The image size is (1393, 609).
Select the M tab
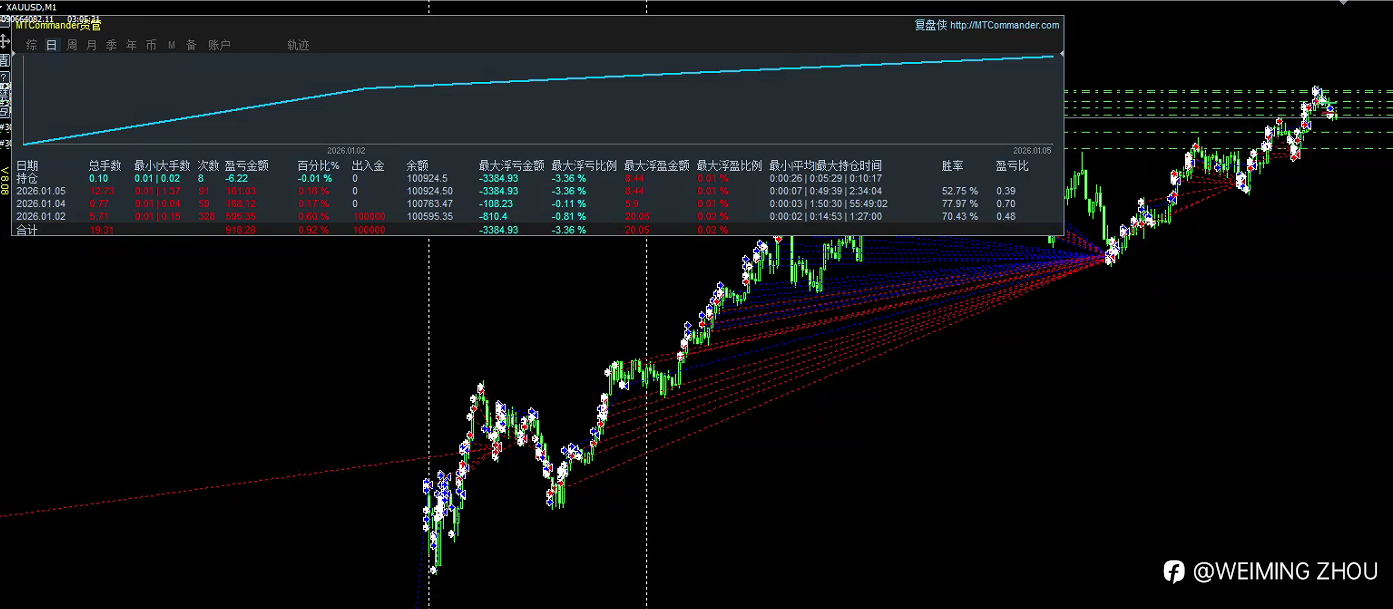pyautogui.click(x=171, y=45)
